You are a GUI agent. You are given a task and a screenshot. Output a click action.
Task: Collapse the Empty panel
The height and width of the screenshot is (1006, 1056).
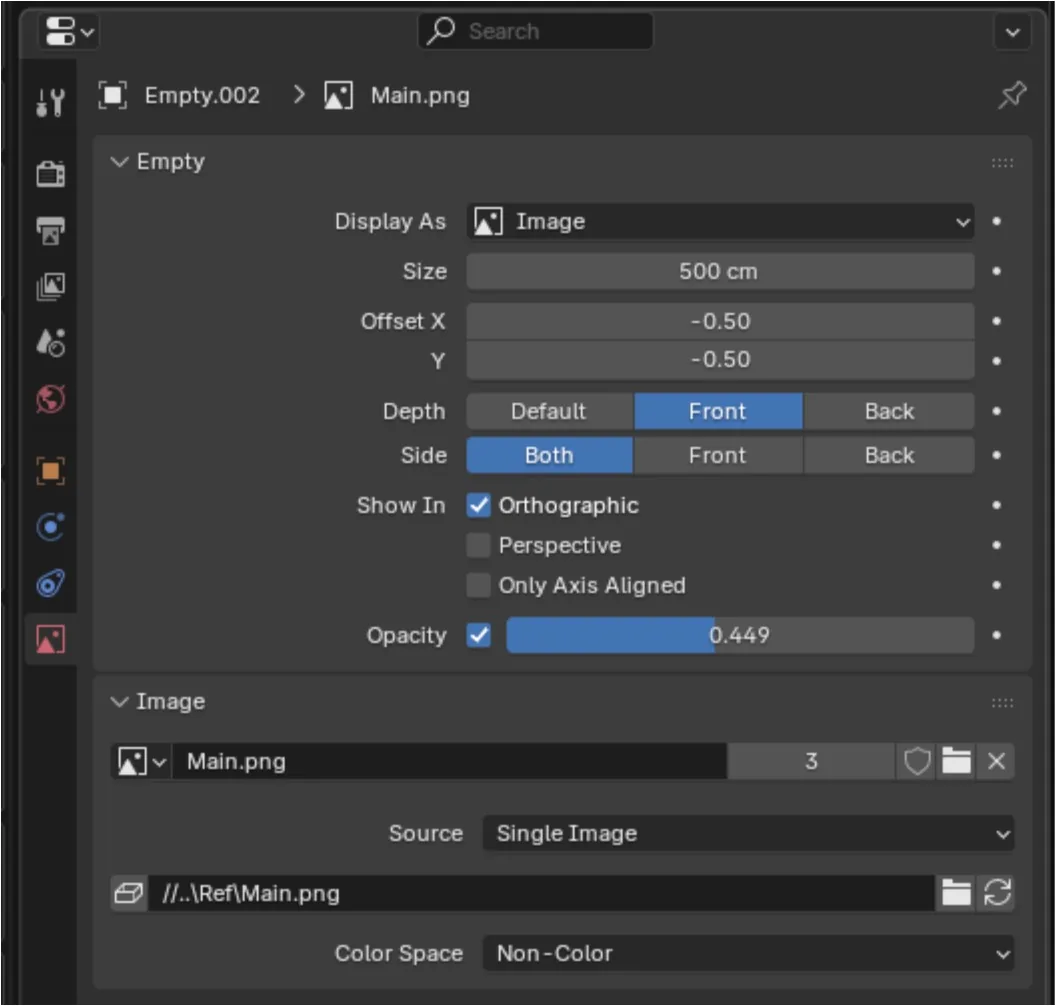coord(119,162)
